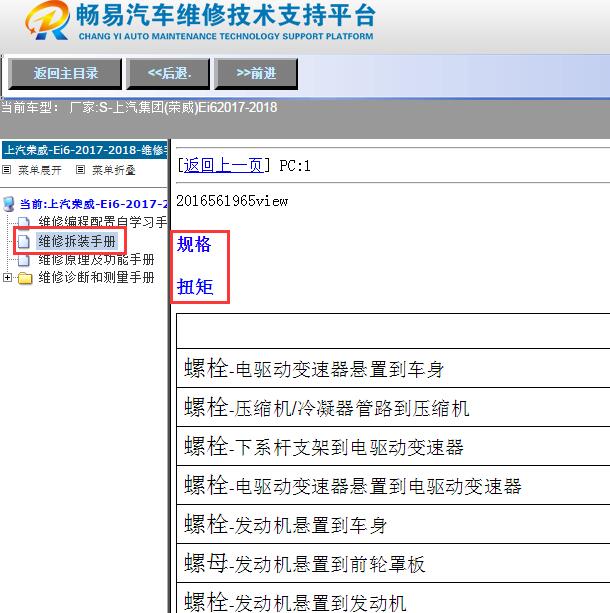Jump to the 规格 section link

(x=194, y=244)
